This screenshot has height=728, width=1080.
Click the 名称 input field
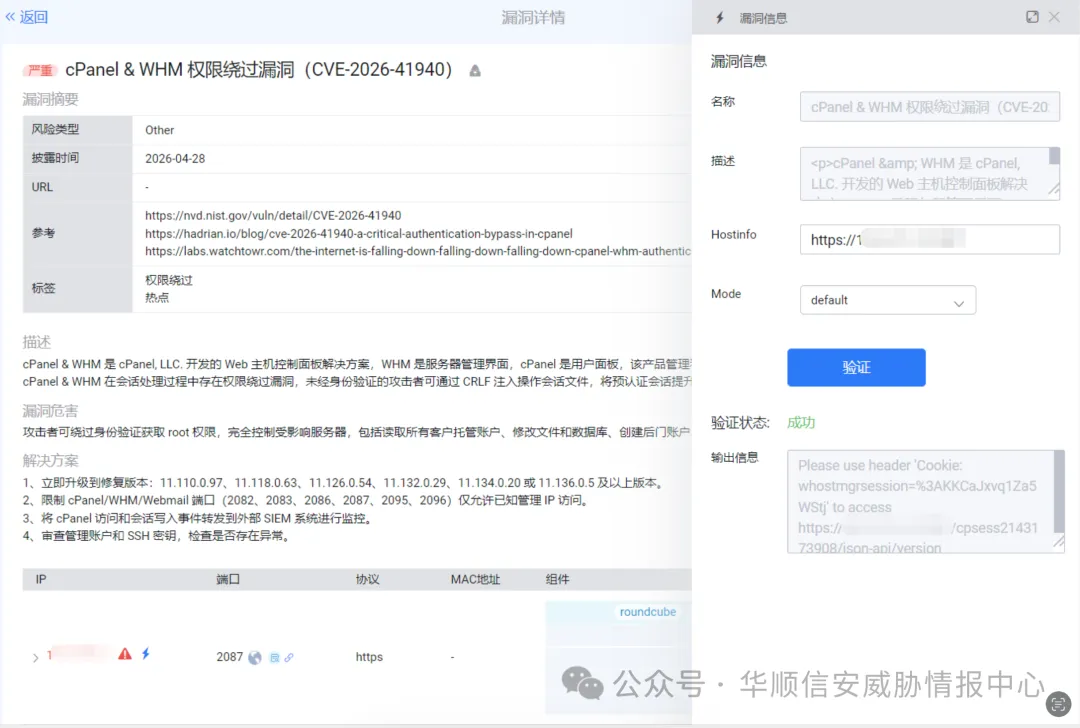(x=930, y=107)
